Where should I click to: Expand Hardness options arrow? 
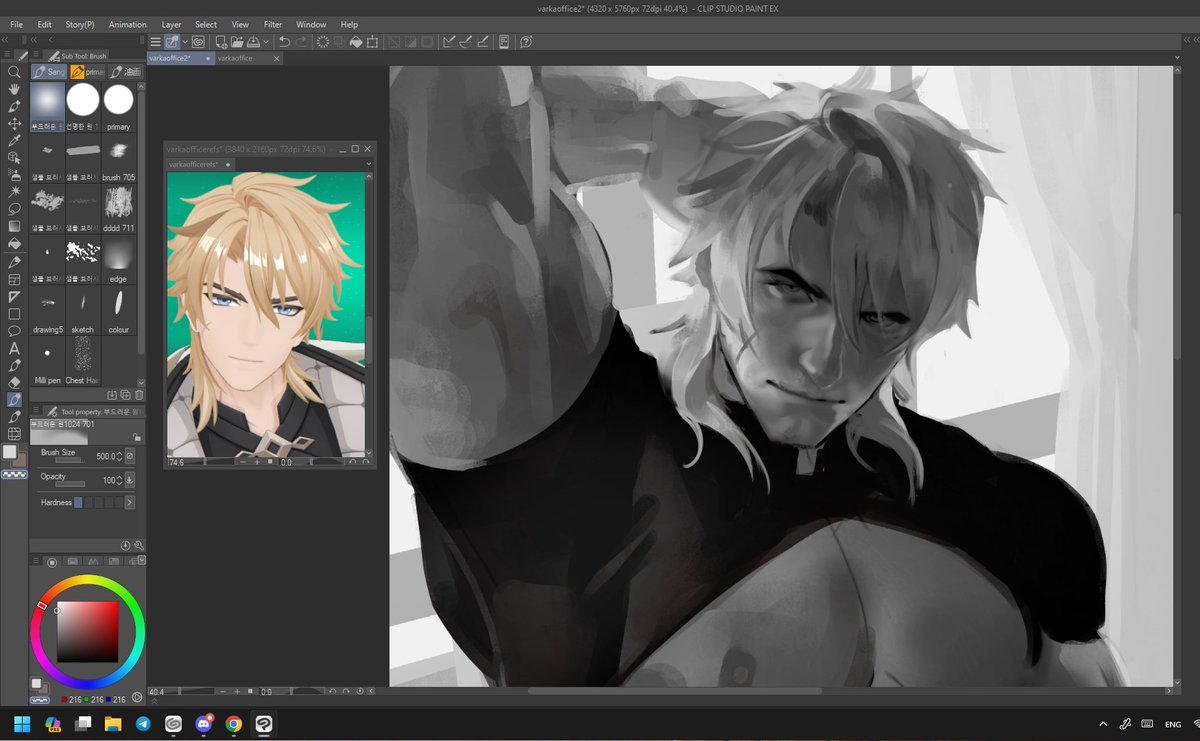130,502
